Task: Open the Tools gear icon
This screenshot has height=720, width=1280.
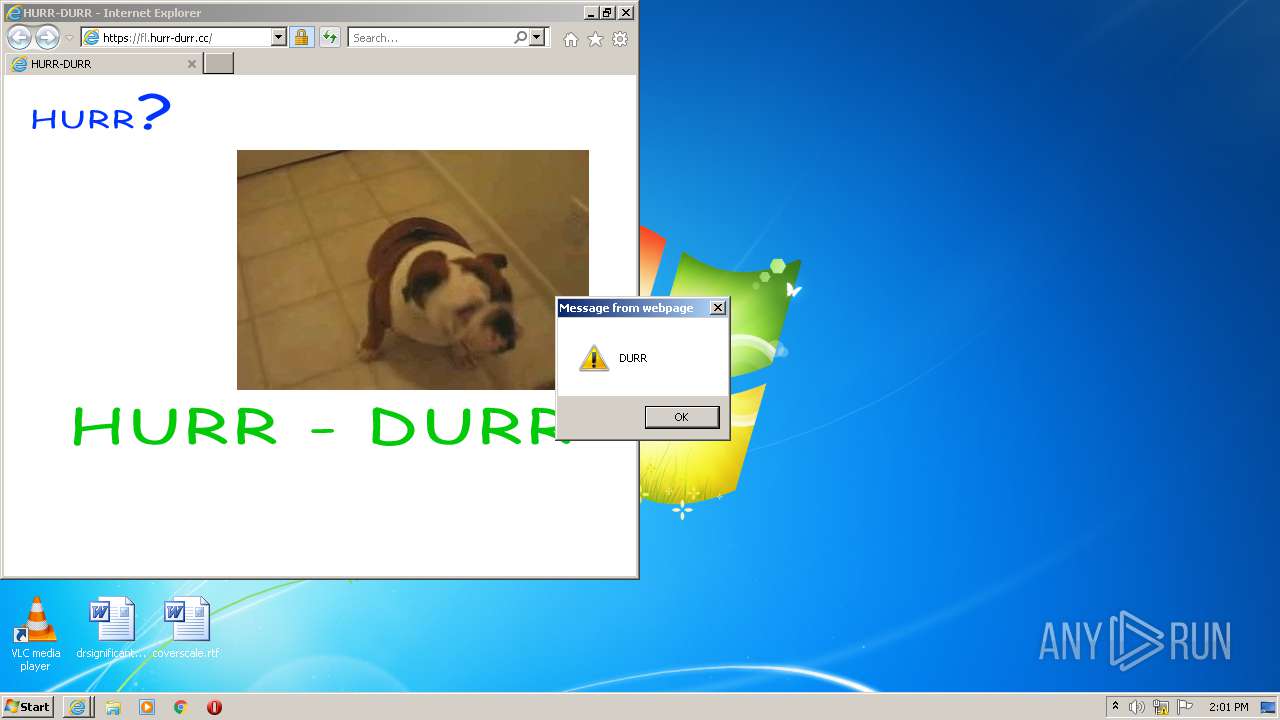Action: 620,39
